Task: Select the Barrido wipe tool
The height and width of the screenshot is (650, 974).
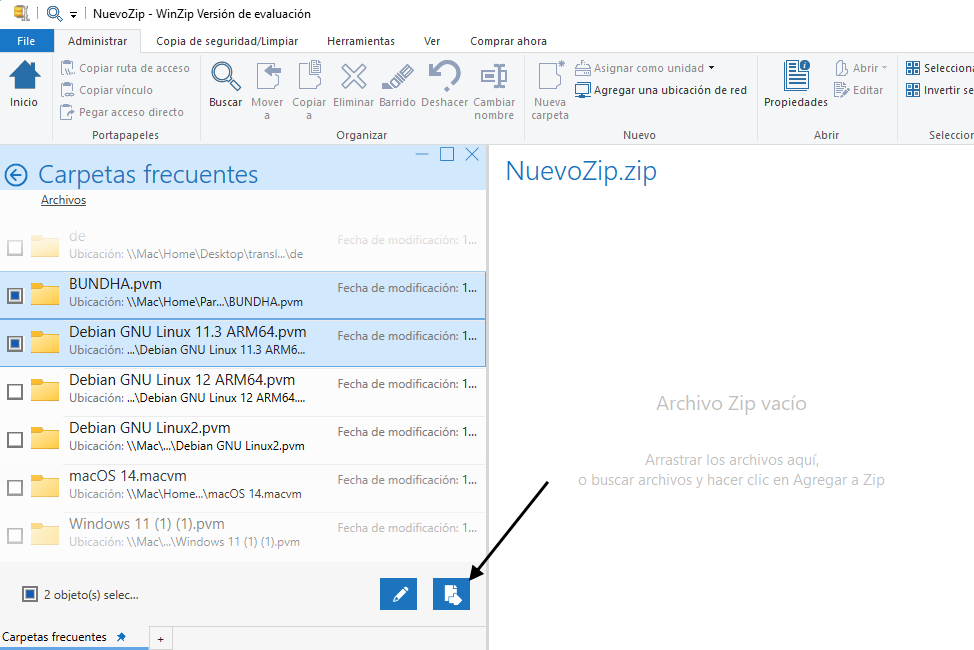Action: tap(398, 85)
